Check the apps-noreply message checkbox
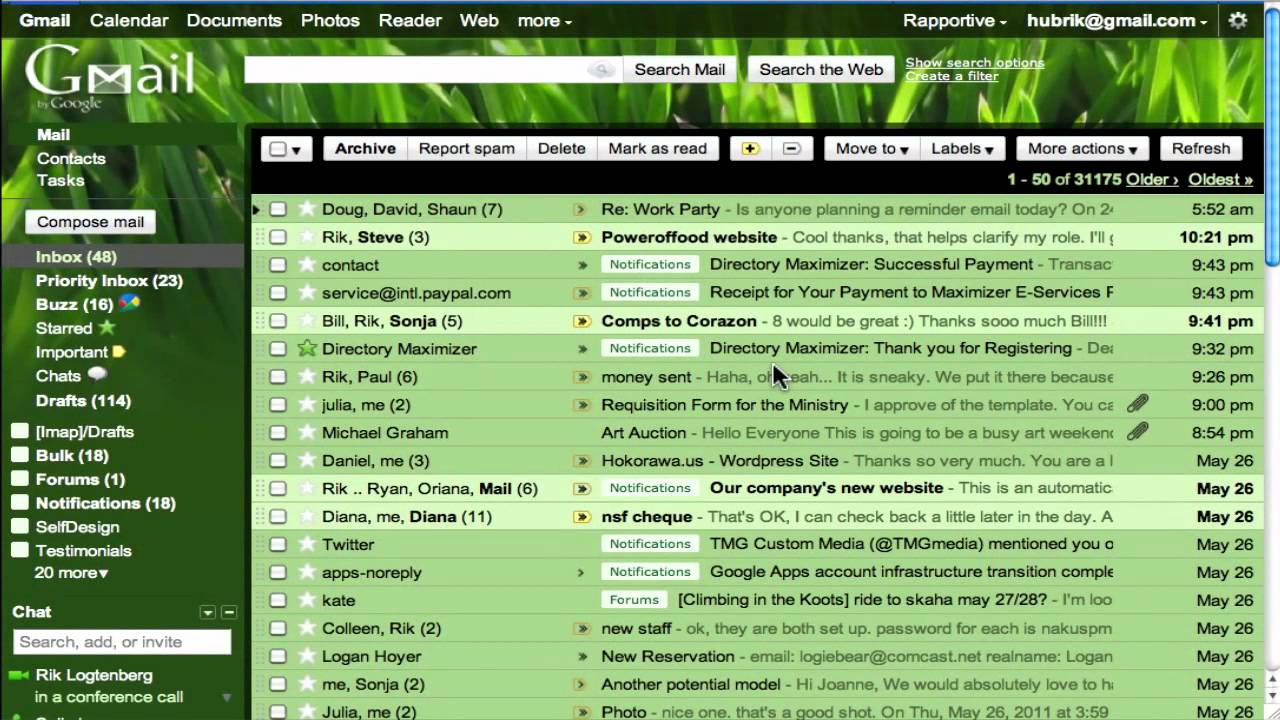The width and height of the screenshot is (1280, 720). coord(278,573)
